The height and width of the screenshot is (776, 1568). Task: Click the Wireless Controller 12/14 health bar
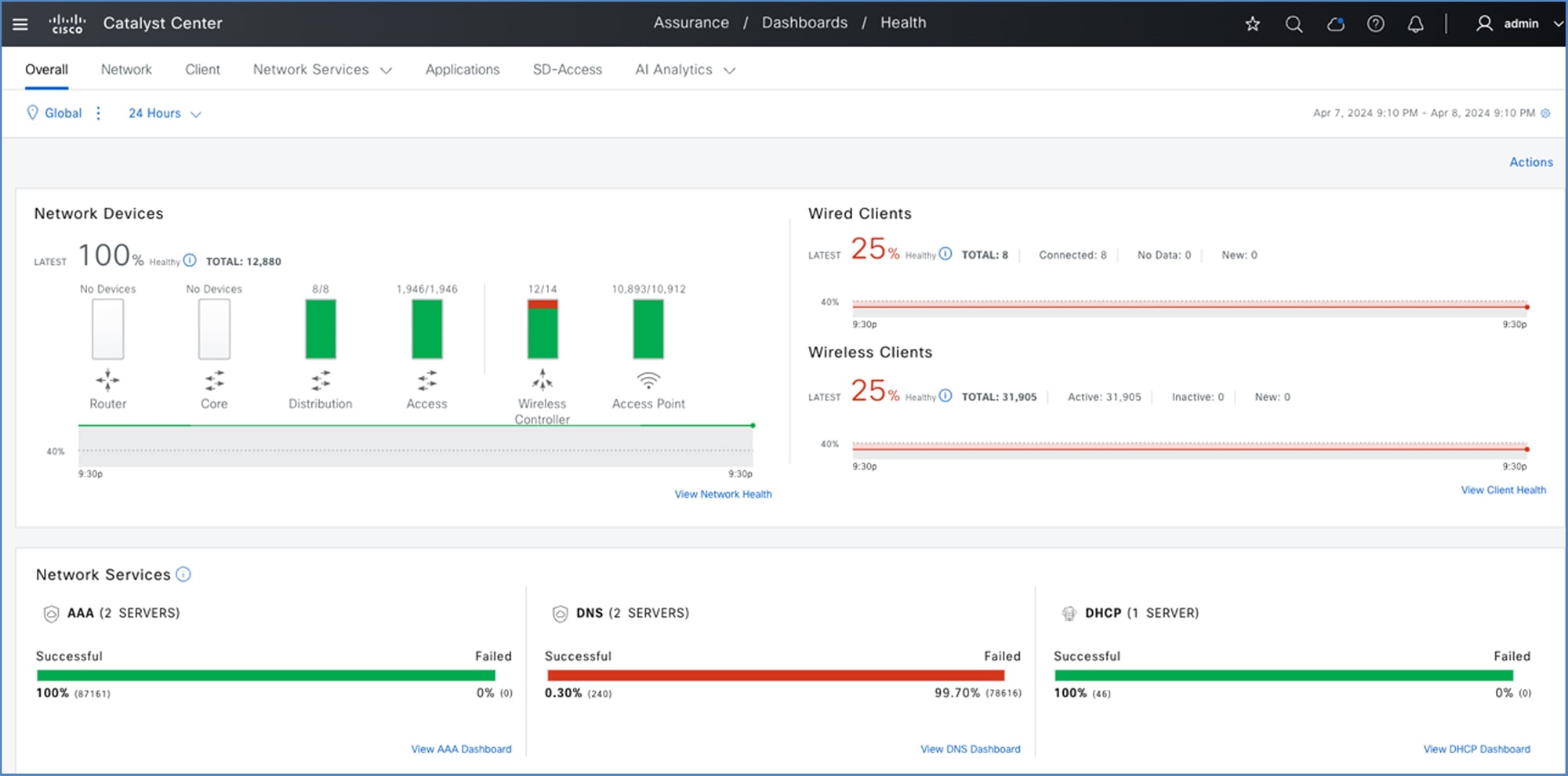point(543,329)
